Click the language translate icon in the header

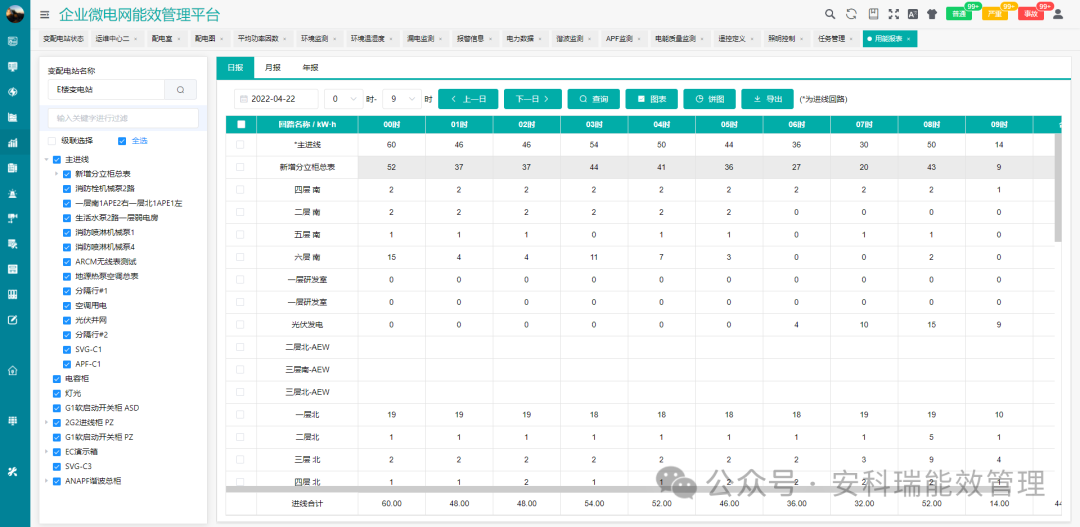point(913,14)
